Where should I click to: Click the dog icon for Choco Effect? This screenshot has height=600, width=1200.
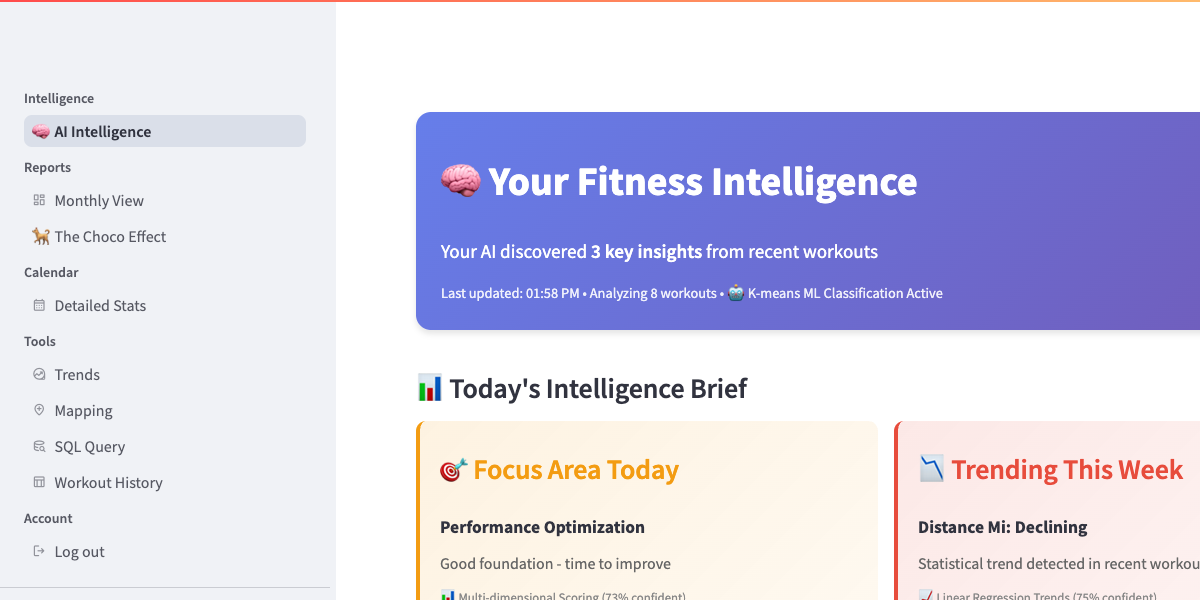[x=40, y=236]
